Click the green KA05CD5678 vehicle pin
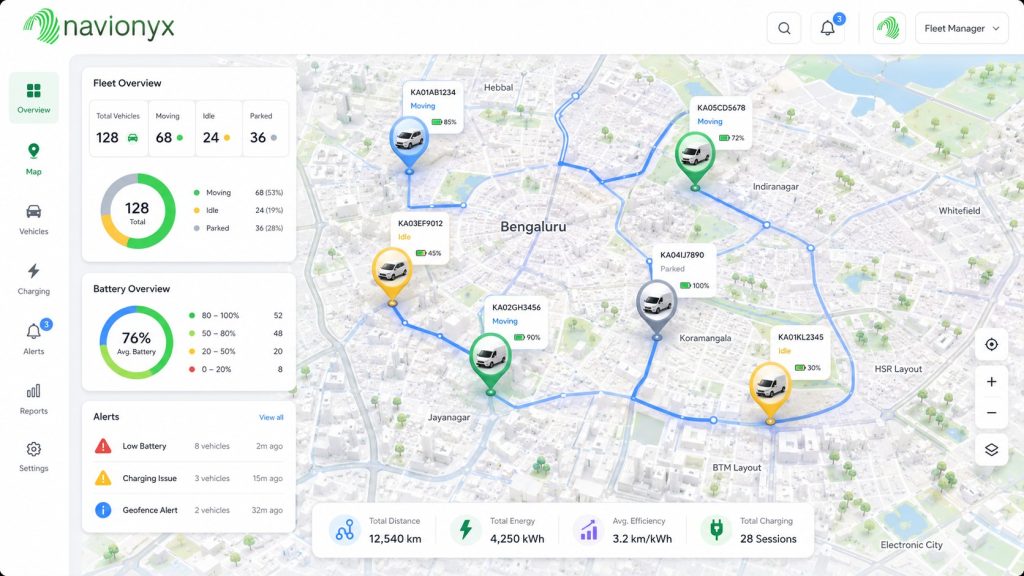 pyautogui.click(x=695, y=159)
